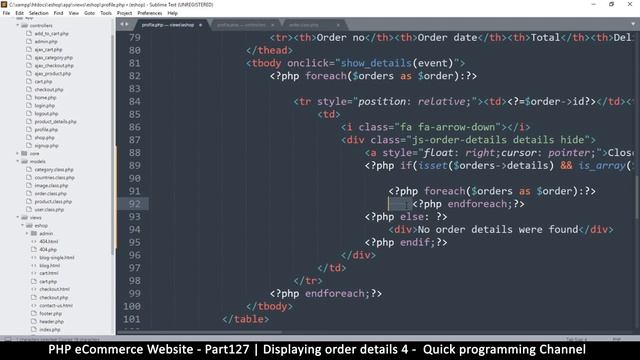Image resolution: width=640 pixels, height=360 pixels.
Task: Switch to the order.class.php tab
Action: pos(304,25)
